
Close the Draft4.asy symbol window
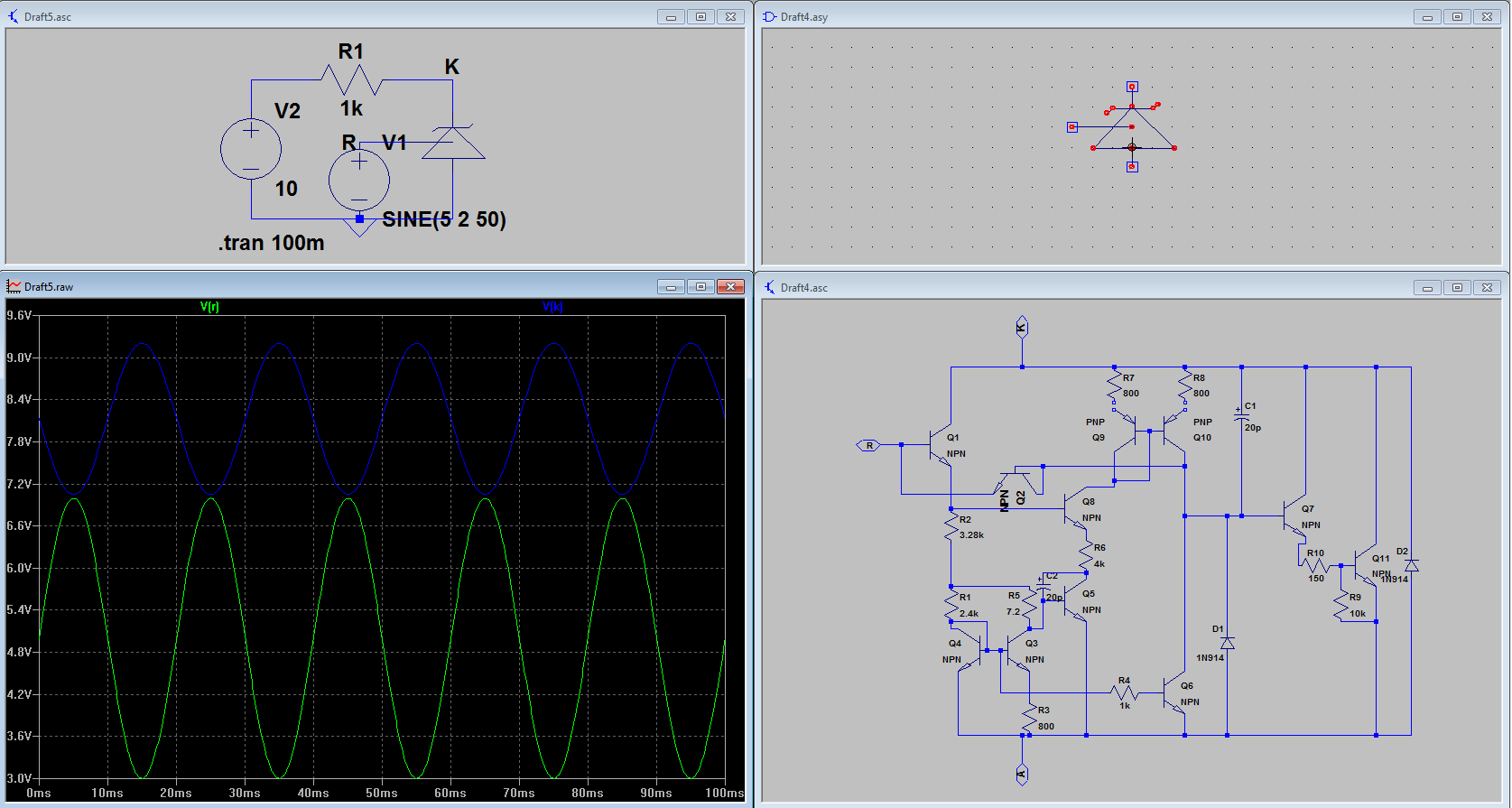(x=1487, y=16)
